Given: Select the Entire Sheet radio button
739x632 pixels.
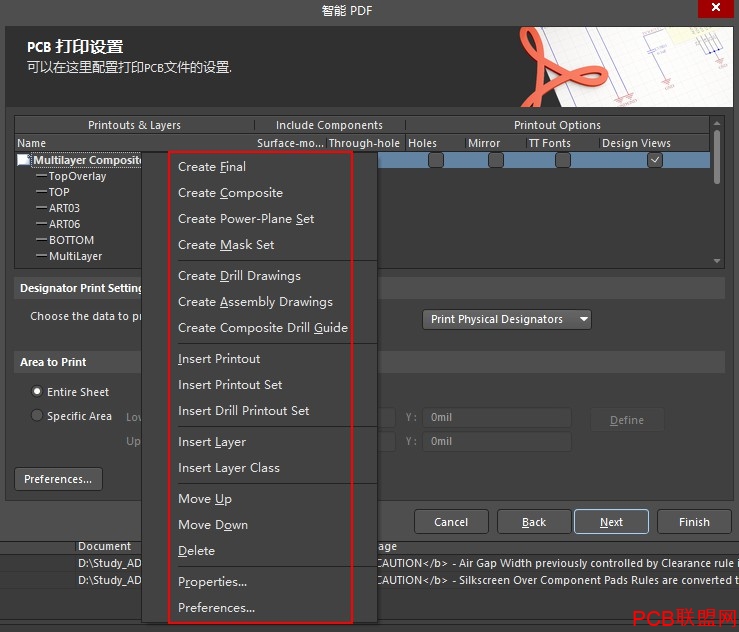Looking at the screenshot, I should [37, 391].
